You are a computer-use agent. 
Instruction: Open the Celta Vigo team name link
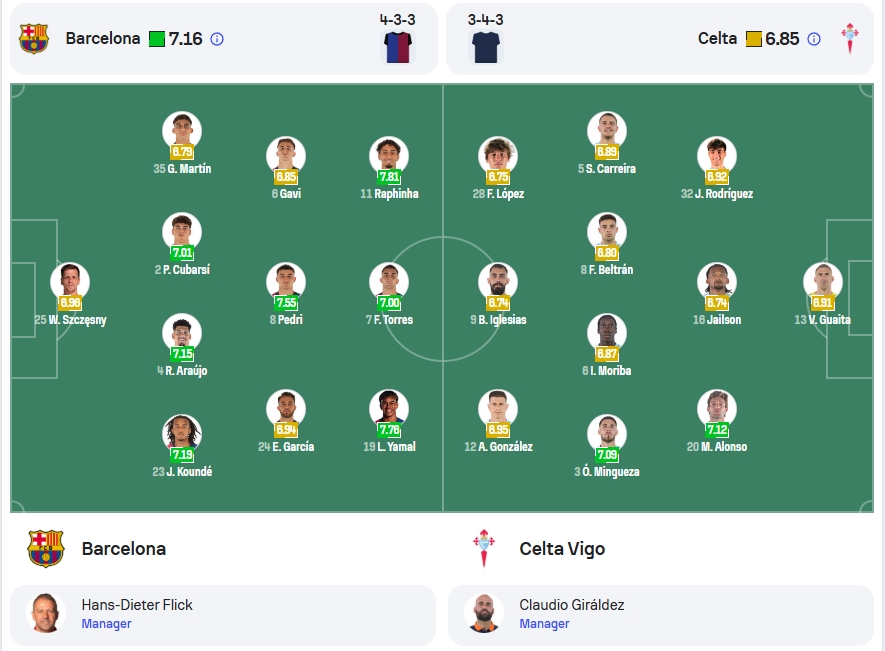pos(562,549)
